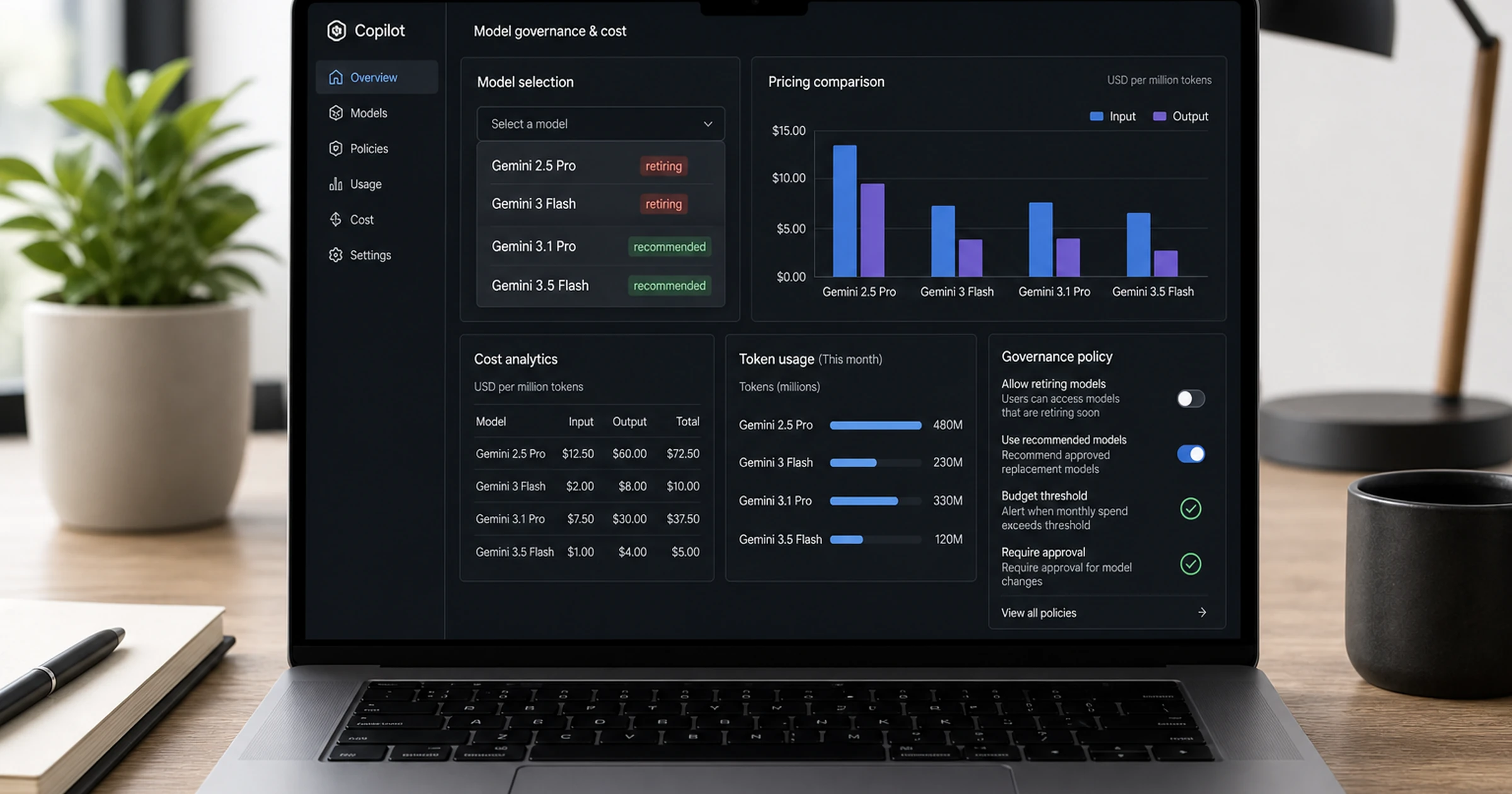1512x794 pixels.
Task: Open Policies in the sidebar
Action: pos(377,148)
